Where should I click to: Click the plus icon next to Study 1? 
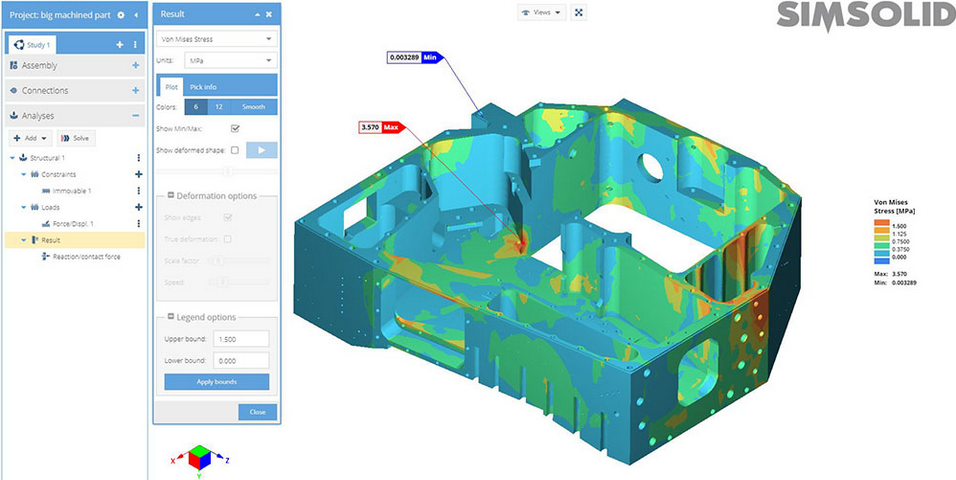[120, 45]
